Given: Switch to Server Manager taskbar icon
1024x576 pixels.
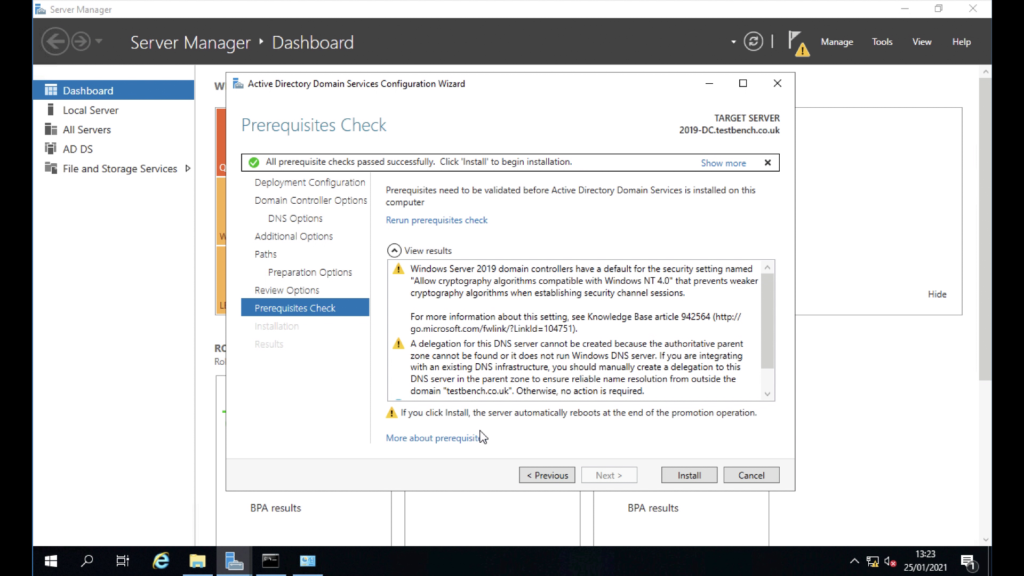Looking at the screenshot, I should [234, 561].
